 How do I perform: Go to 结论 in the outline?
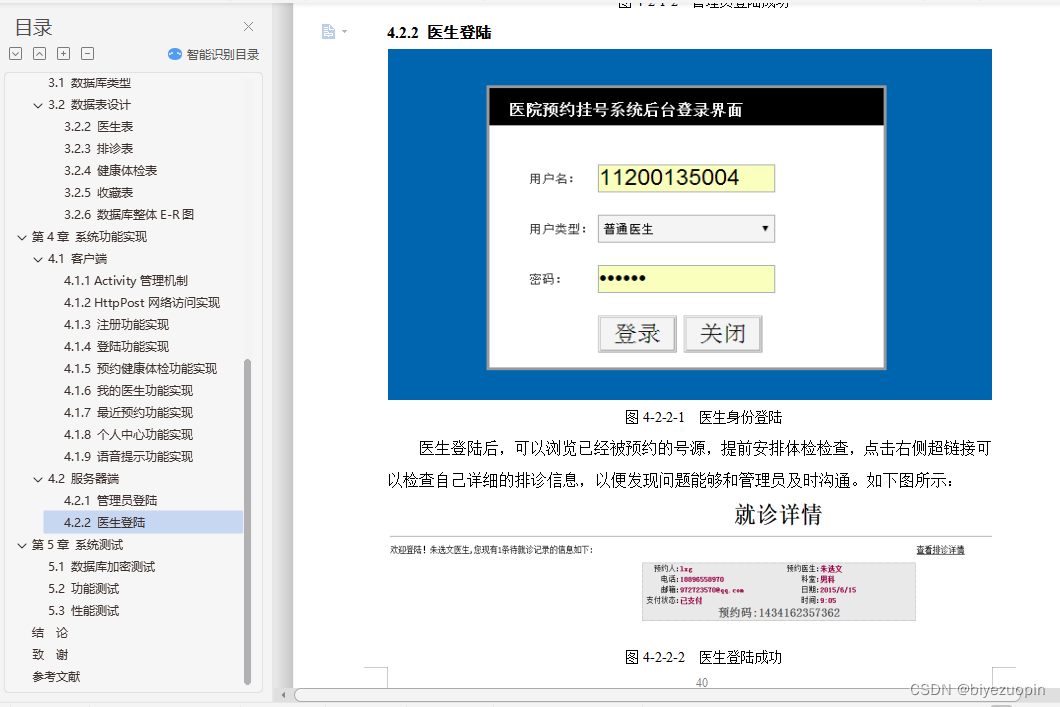tap(50, 633)
